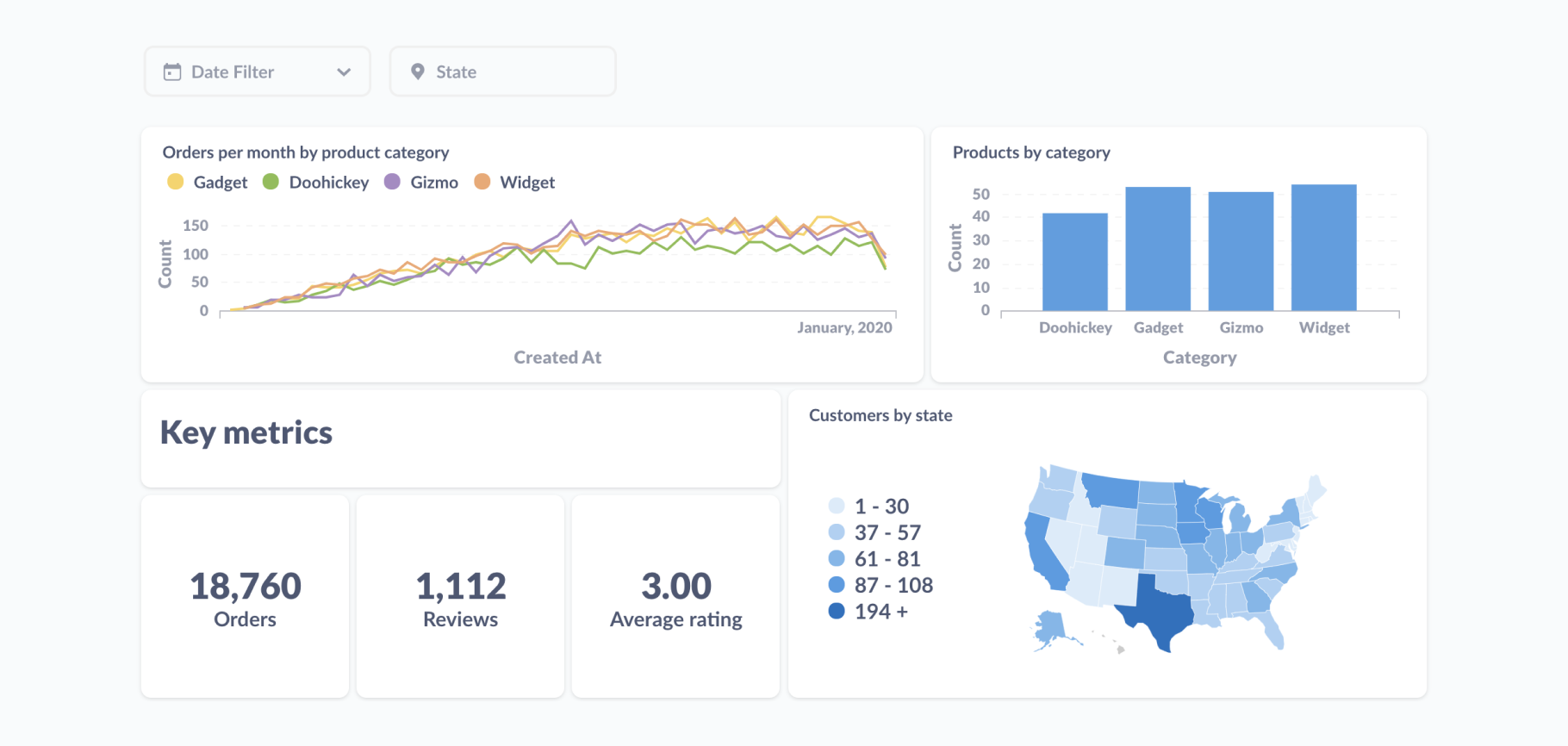The height and width of the screenshot is (746, 1568).
Task: Toggle the Gizmo series purple legend dot
Action: [x=392, y=182]
